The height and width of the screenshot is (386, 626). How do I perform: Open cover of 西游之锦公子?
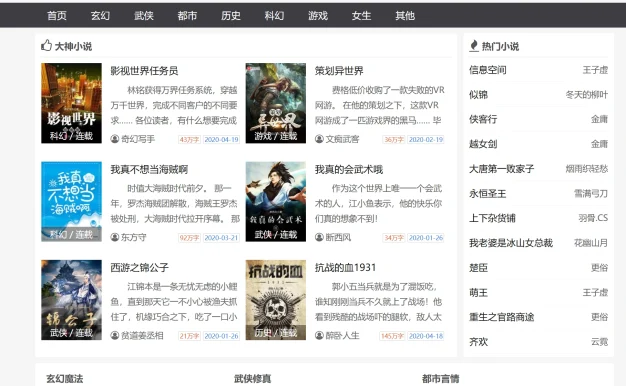pos(71,300)
